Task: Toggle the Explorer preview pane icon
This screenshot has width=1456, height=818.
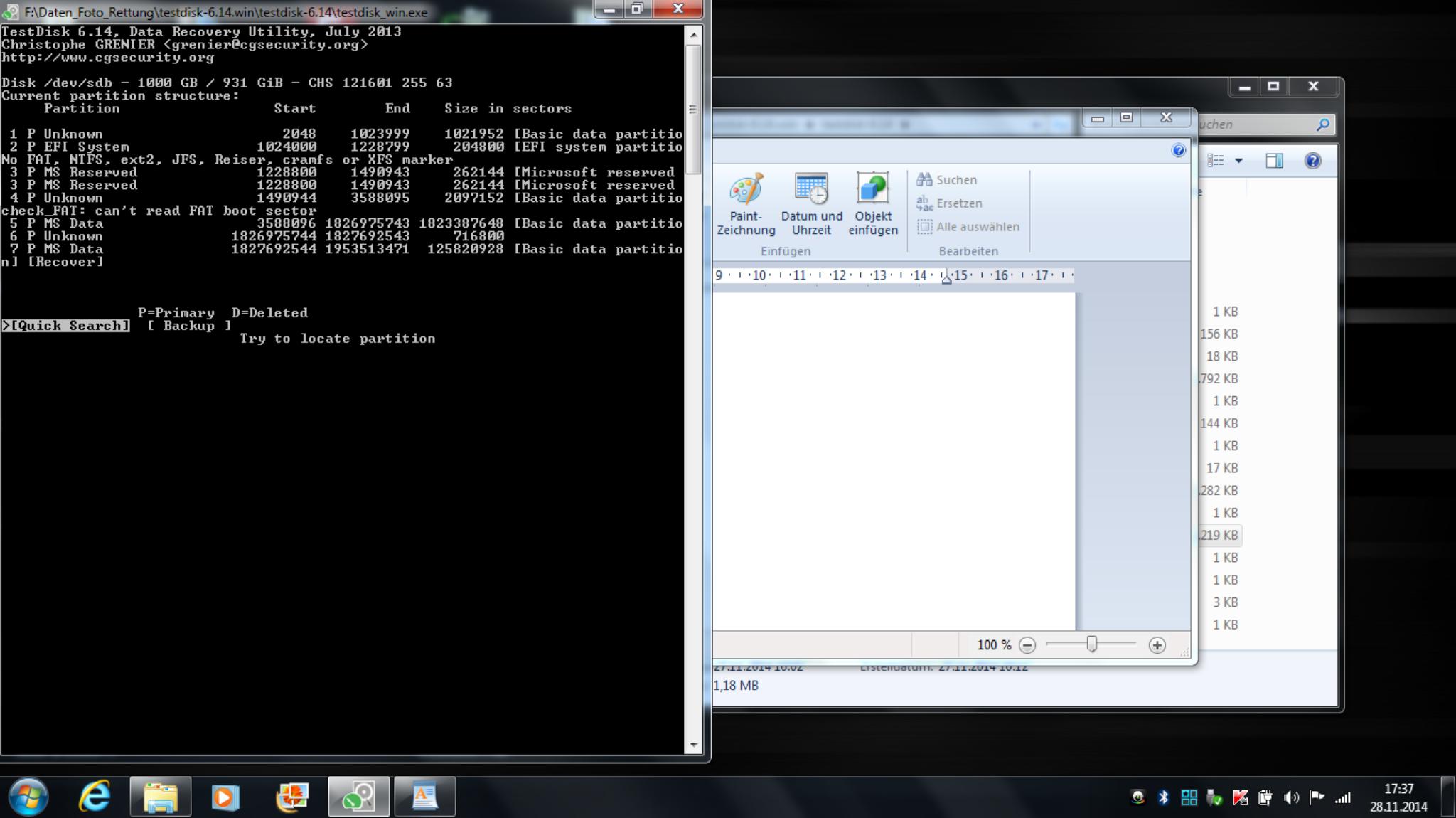Action: 1274,161
